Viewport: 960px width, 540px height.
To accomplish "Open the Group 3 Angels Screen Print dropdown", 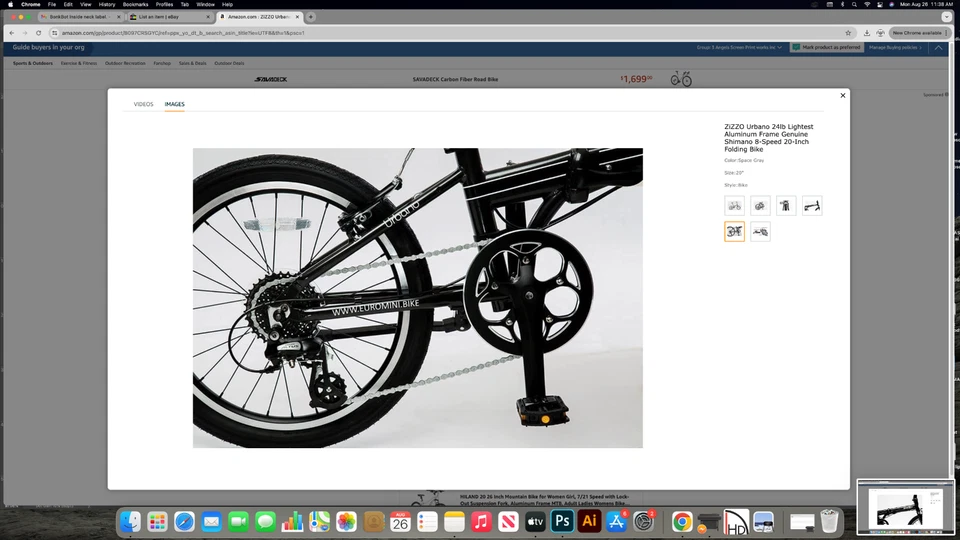I will (x=739, y=47).
